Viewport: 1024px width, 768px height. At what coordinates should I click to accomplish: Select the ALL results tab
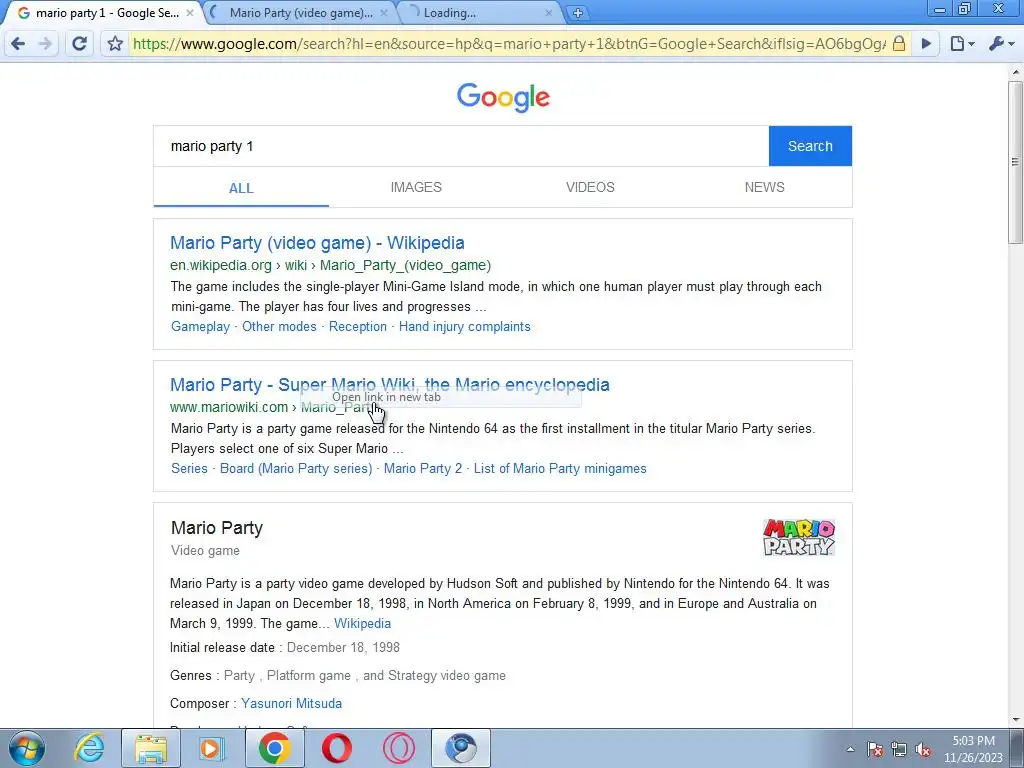pos(241,188)
